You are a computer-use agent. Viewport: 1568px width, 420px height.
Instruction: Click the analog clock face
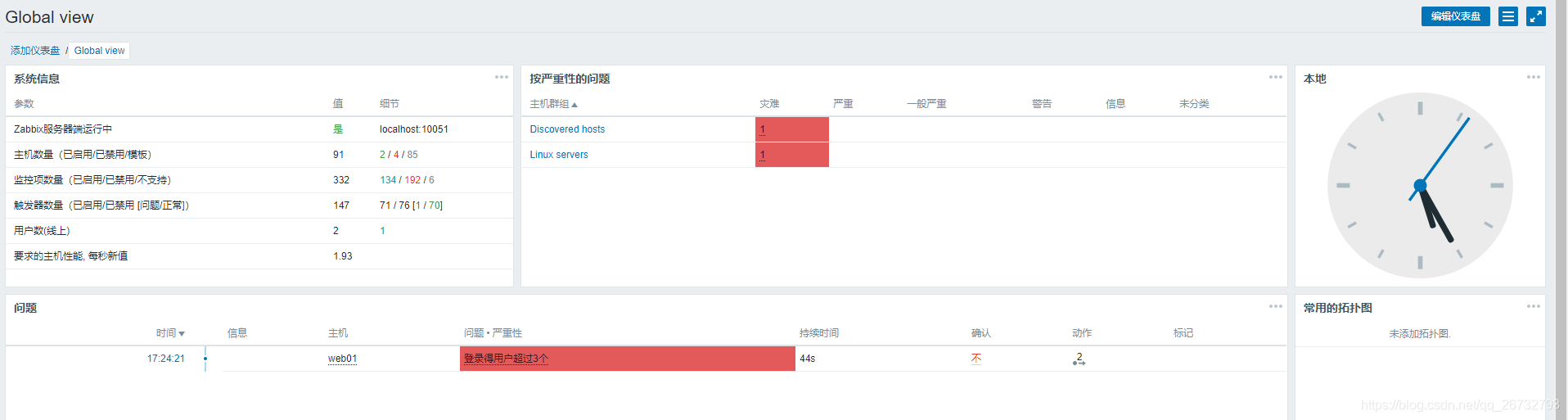(x=1420, y=186)
